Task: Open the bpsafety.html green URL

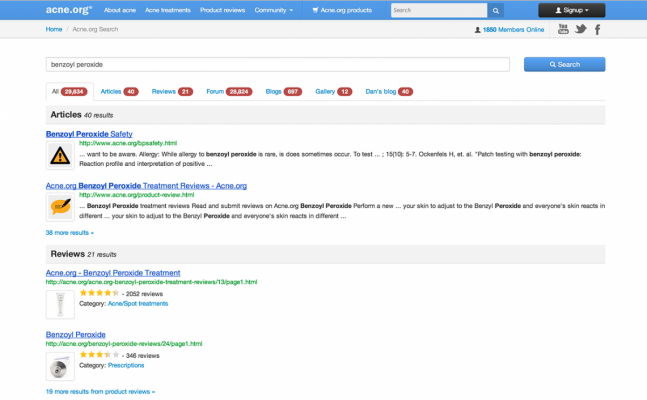Action: tap(128, 143)
